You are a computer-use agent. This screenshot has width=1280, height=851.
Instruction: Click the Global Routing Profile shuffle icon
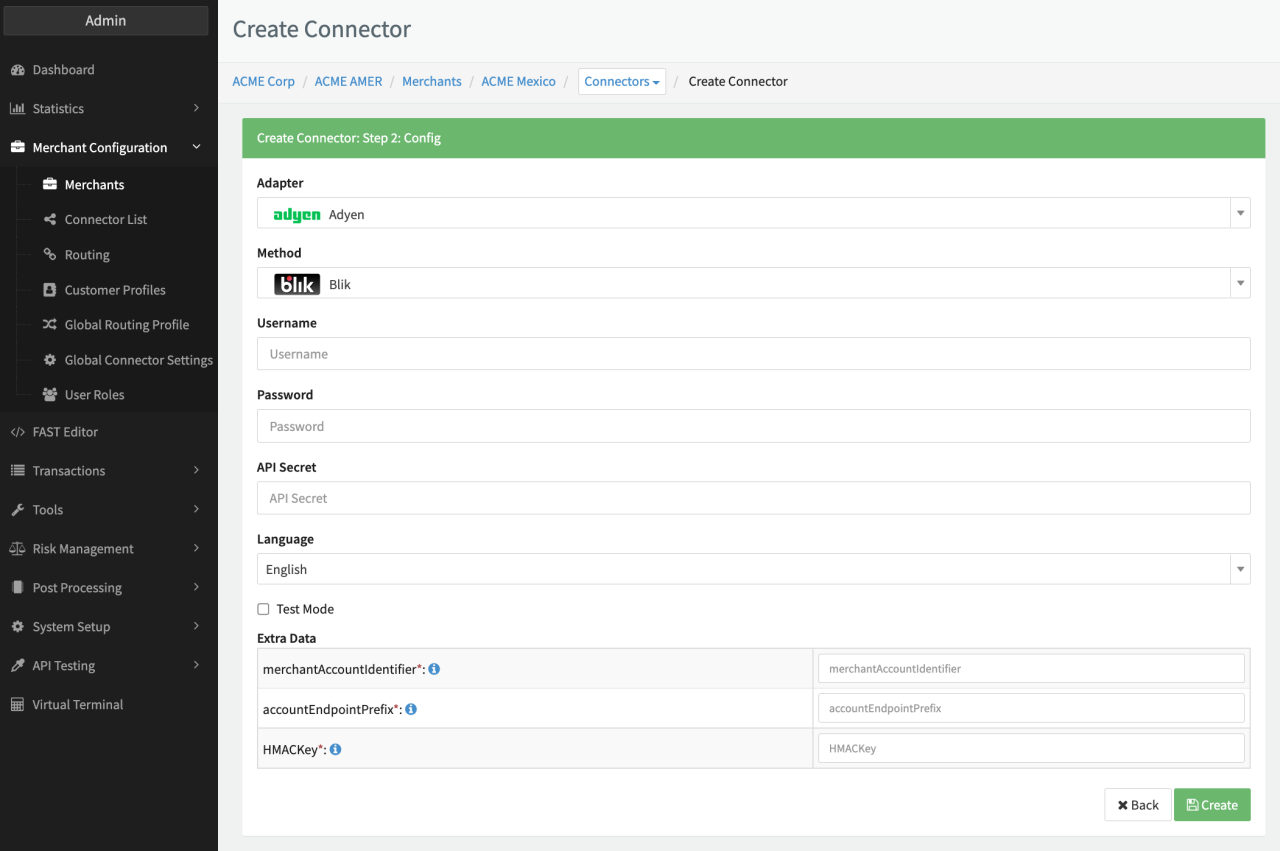point(50,325)
